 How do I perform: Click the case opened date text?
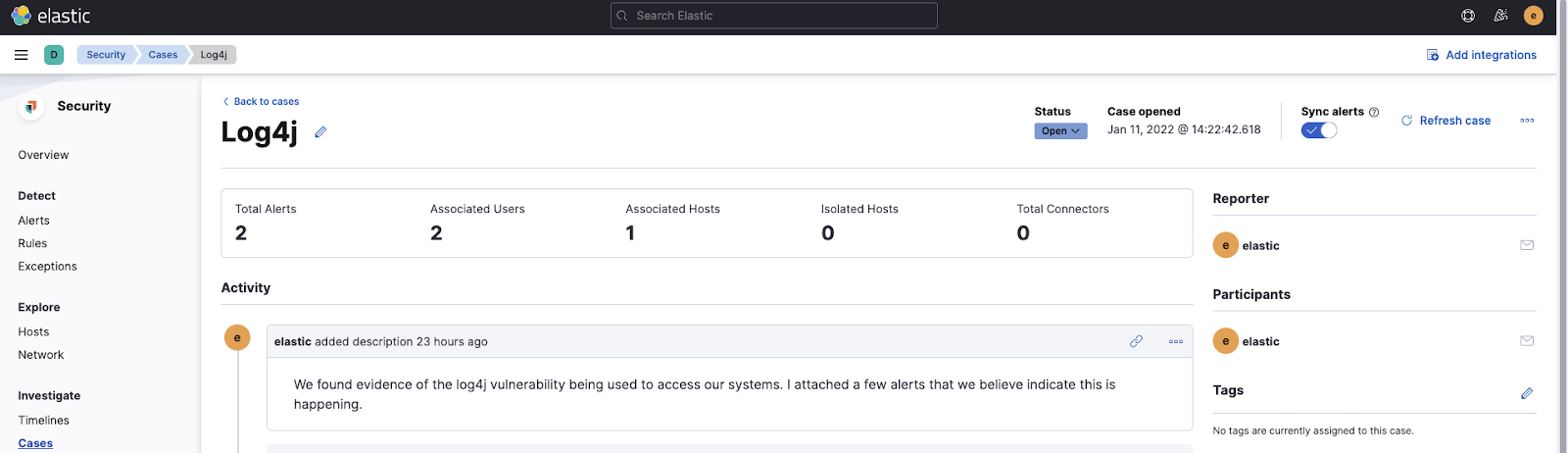pyautogui.click(x=1184, y=129)
